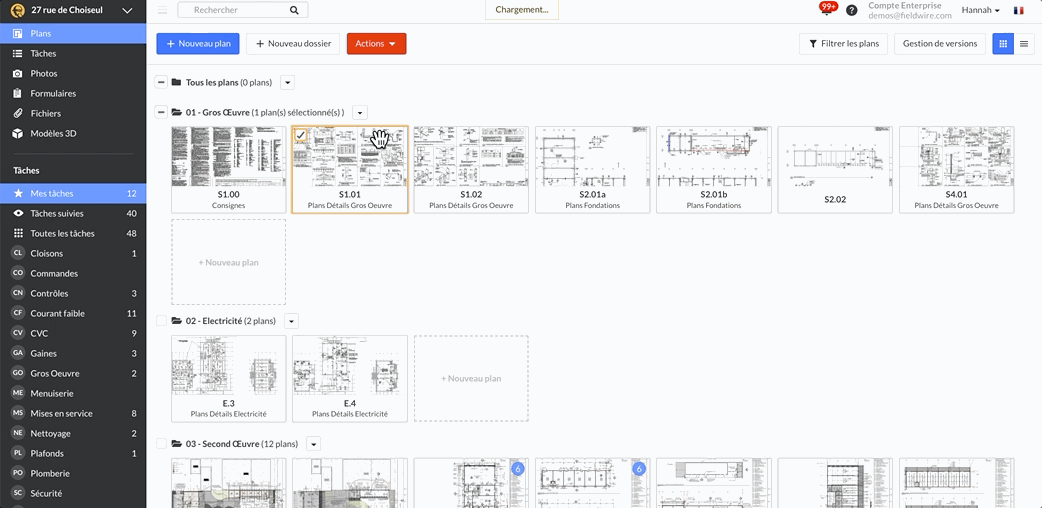Select the 03 - Second Œuvre folder checkbox
The image size is (1042, 508).
coord(161,444)
